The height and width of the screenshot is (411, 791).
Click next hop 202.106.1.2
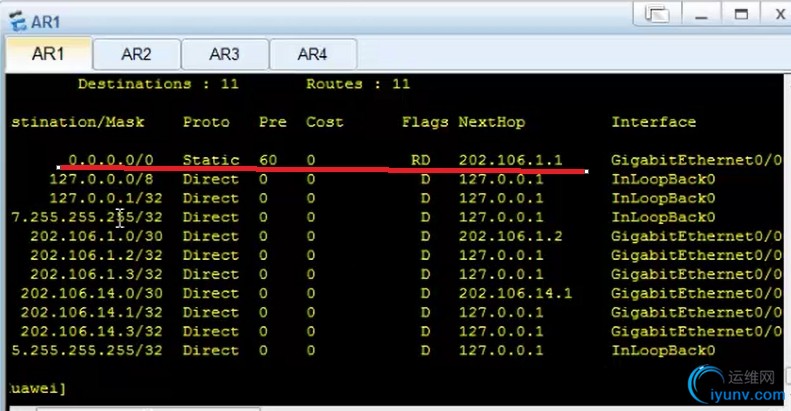click(x=510, y=236)
